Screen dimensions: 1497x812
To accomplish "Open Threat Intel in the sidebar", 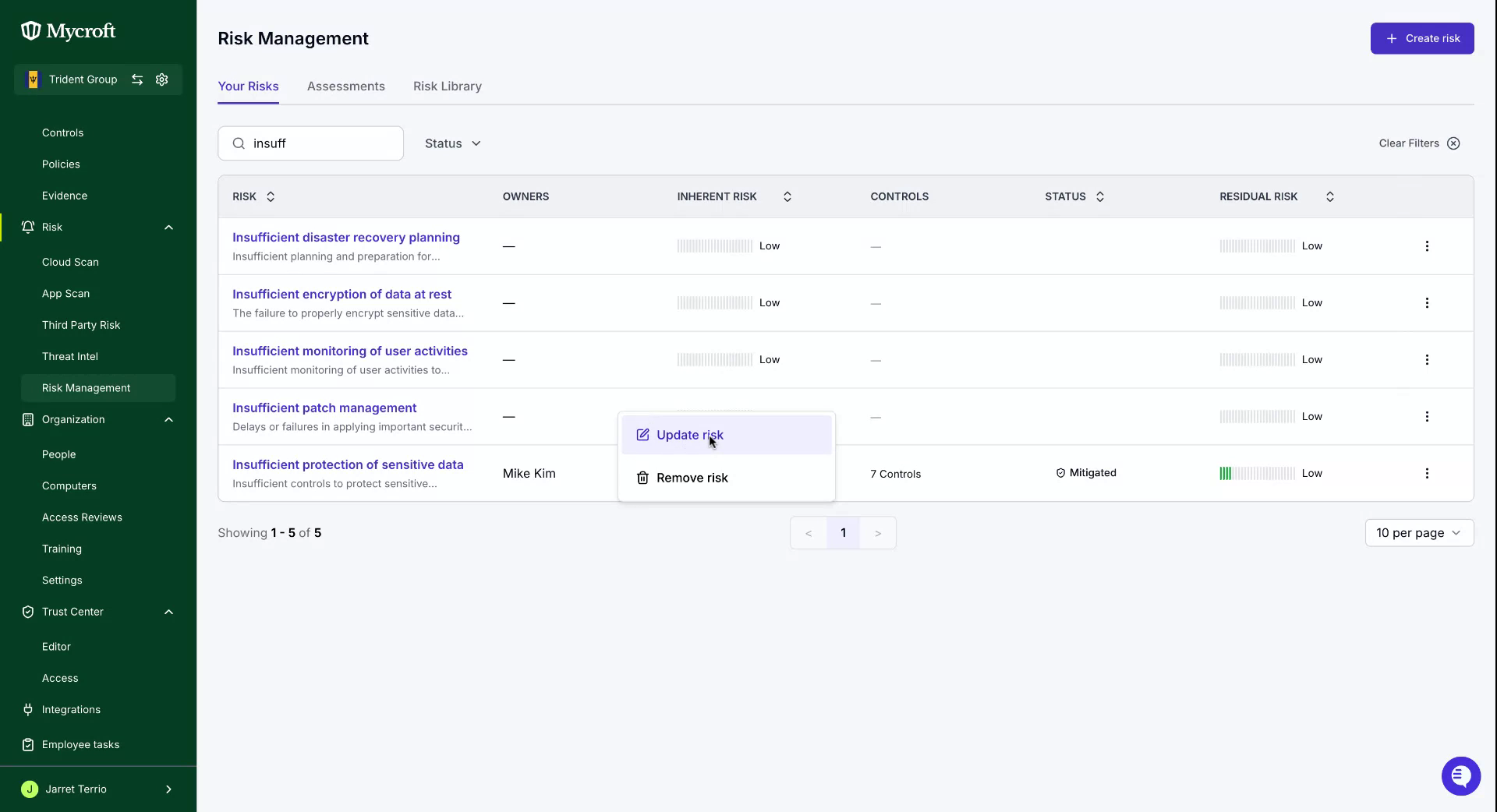I will [70, 356].
